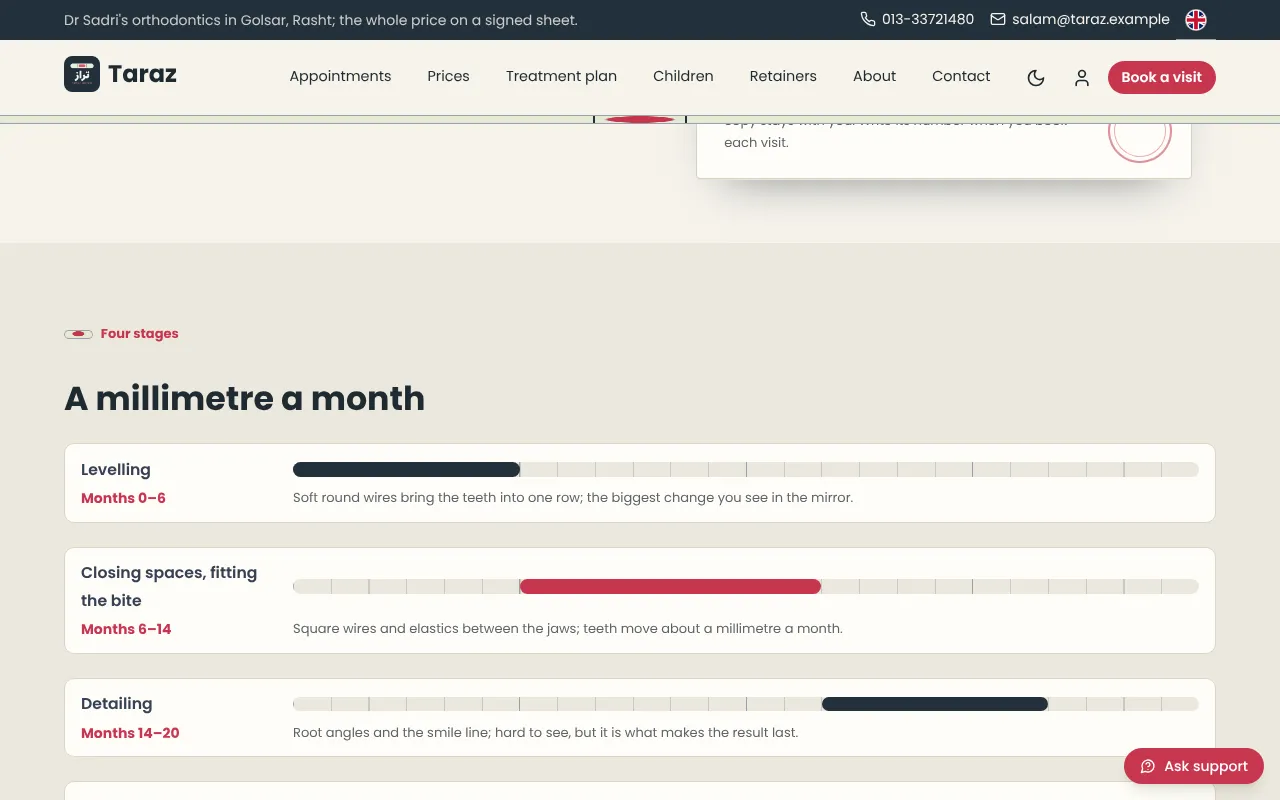Viewport: 1280px width, 800px height.
Task: Click the text about soft round wires
Action: [x=573, y=498]
